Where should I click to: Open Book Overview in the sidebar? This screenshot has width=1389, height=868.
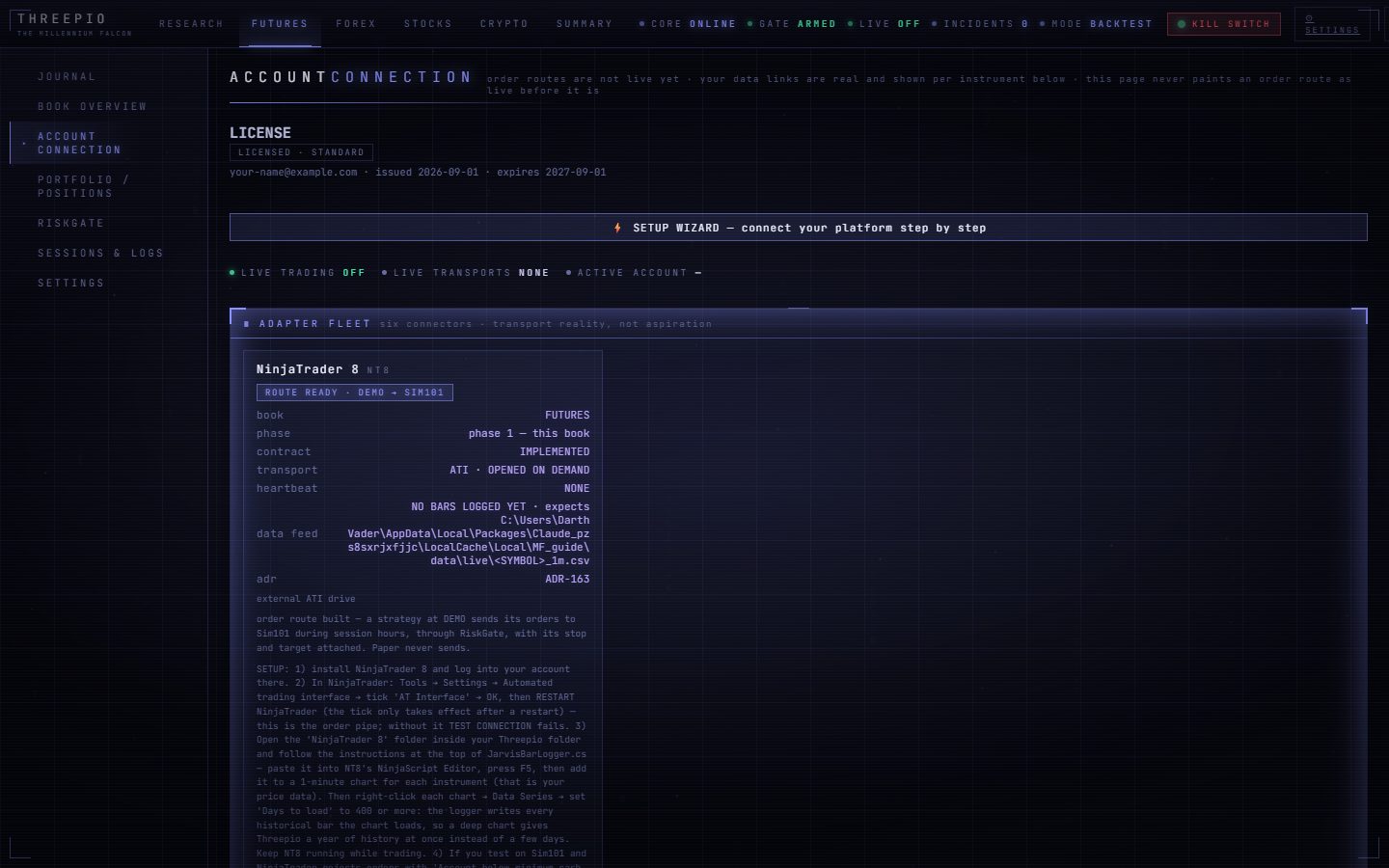pyautogui.click(x=93, y=107)
